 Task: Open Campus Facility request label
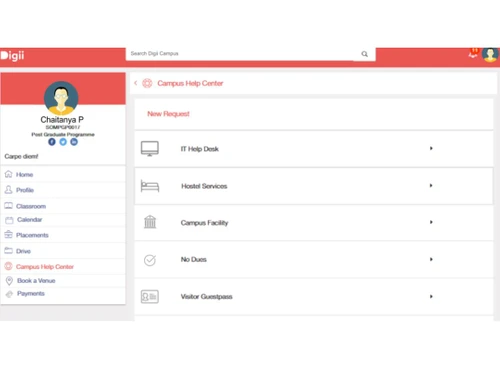[204, 223]
